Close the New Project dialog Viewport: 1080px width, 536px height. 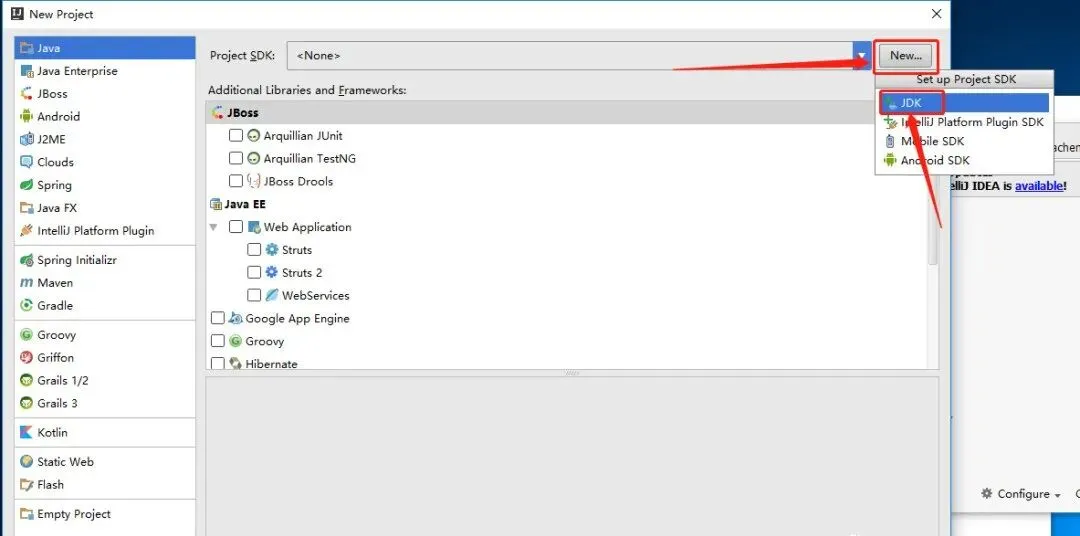[936, 14]
